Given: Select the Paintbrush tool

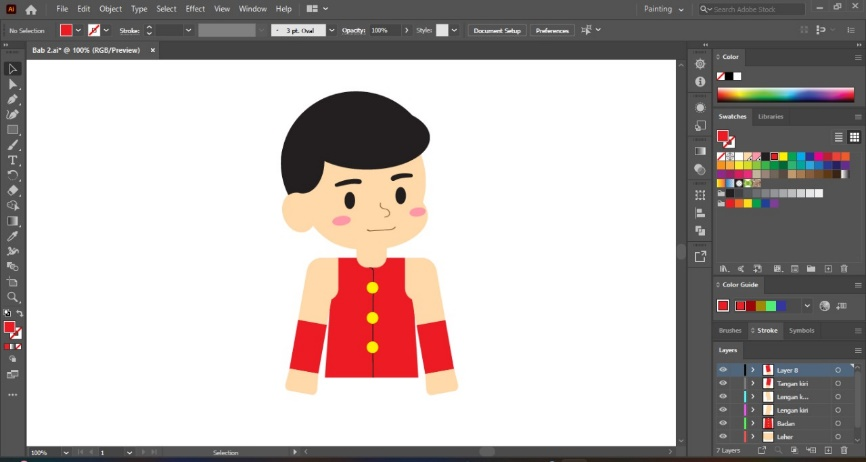Looking at the screenshot, I should click(12, 145).
